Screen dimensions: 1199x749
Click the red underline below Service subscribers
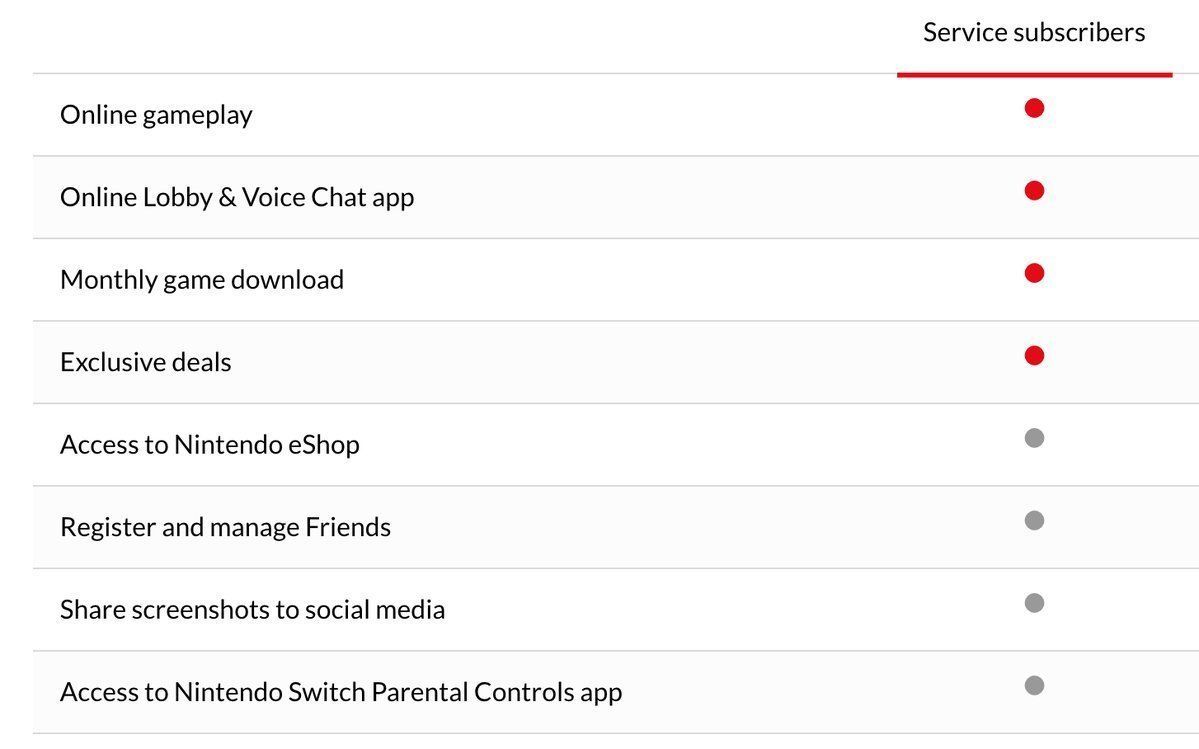(x=1034, y=75)
